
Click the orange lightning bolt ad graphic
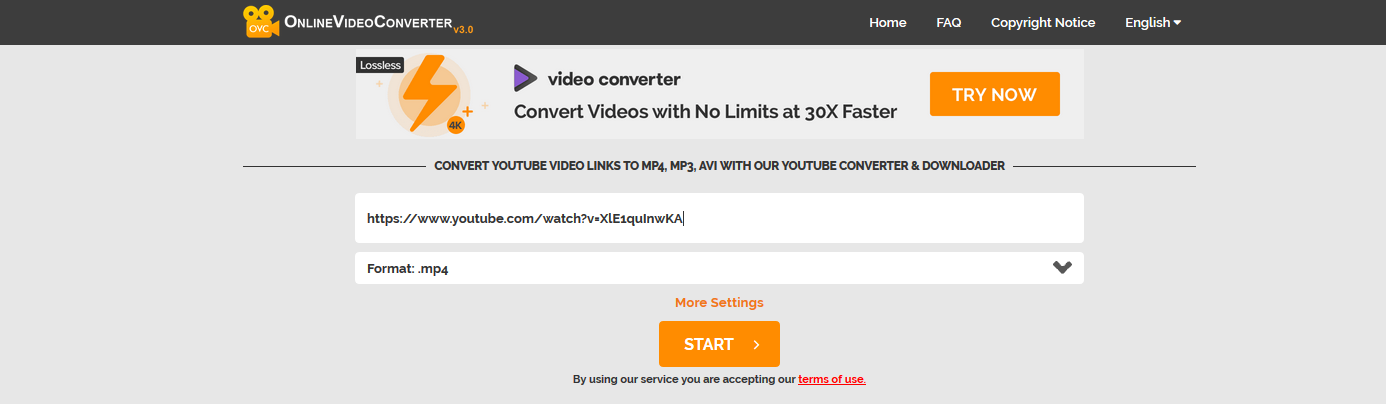pyautogui.click(x=428, y=91)
